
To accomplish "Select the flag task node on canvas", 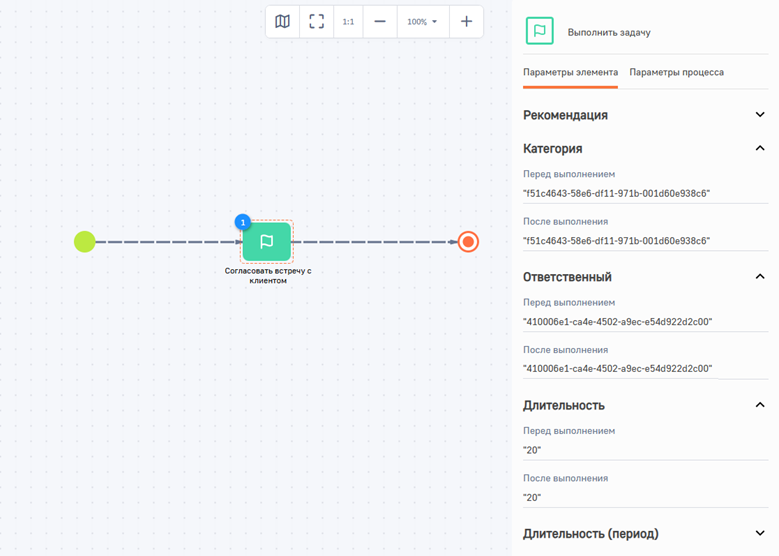I will 267,241.
